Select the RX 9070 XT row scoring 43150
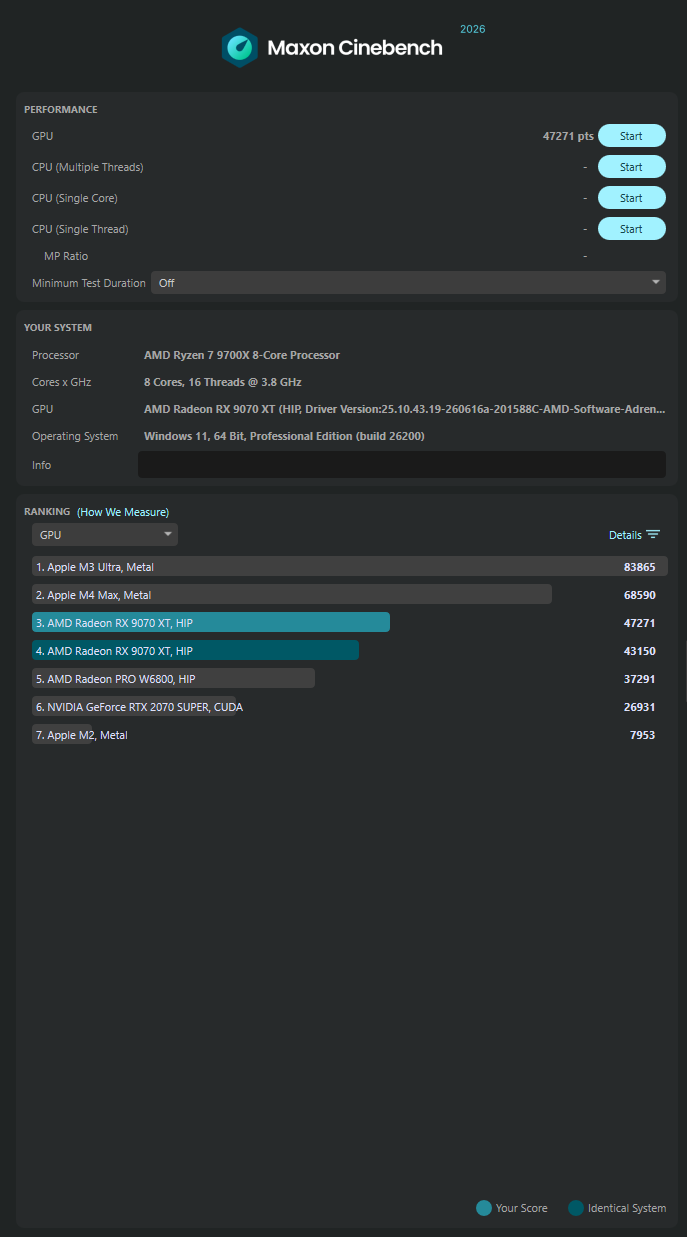The height and width of the screenshot is (1237, 687). point(349,651)
